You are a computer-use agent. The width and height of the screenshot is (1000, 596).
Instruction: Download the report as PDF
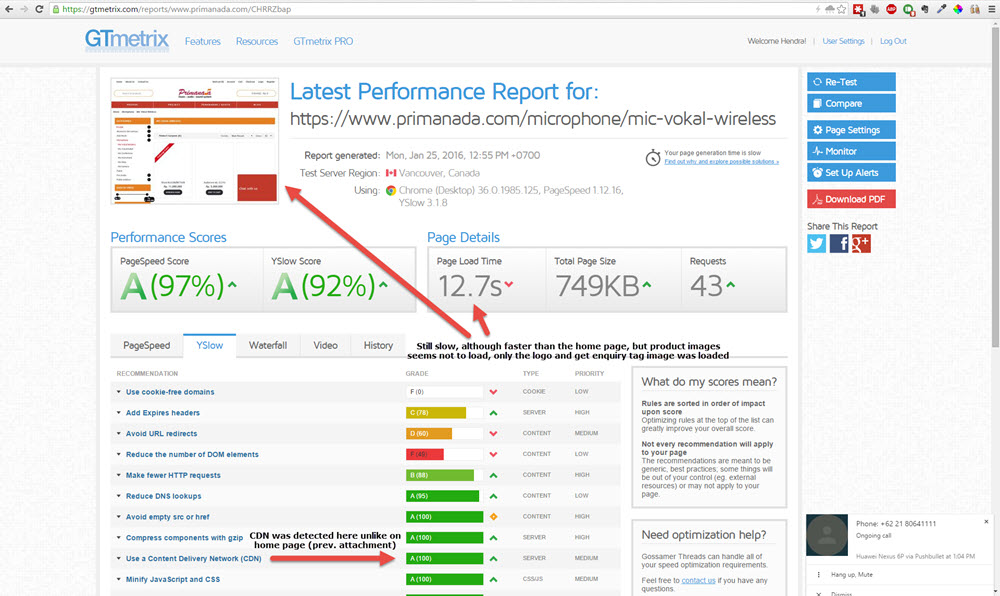851,199
